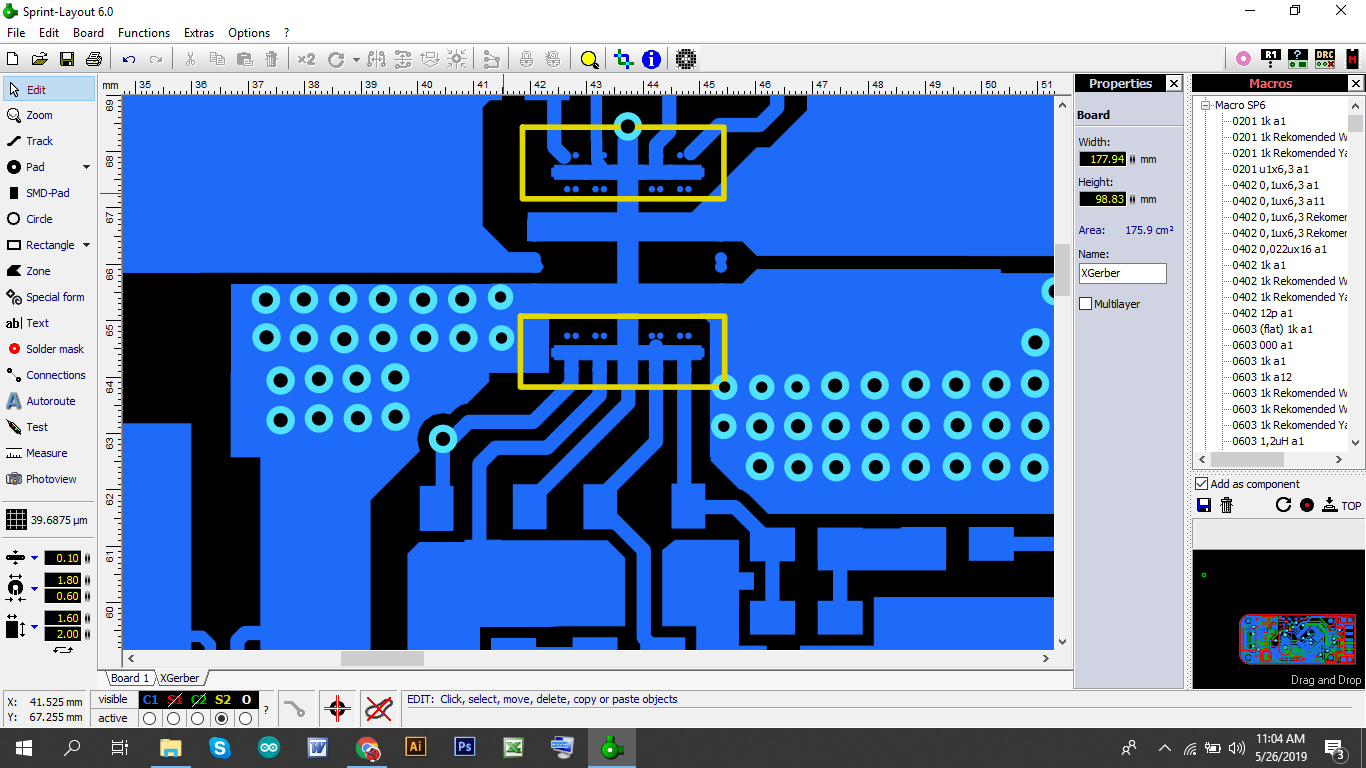This screenshot has height=768, width=1366.
Task: Select the Connections tool
Action: pyautogui.click(x=48, y=375)
